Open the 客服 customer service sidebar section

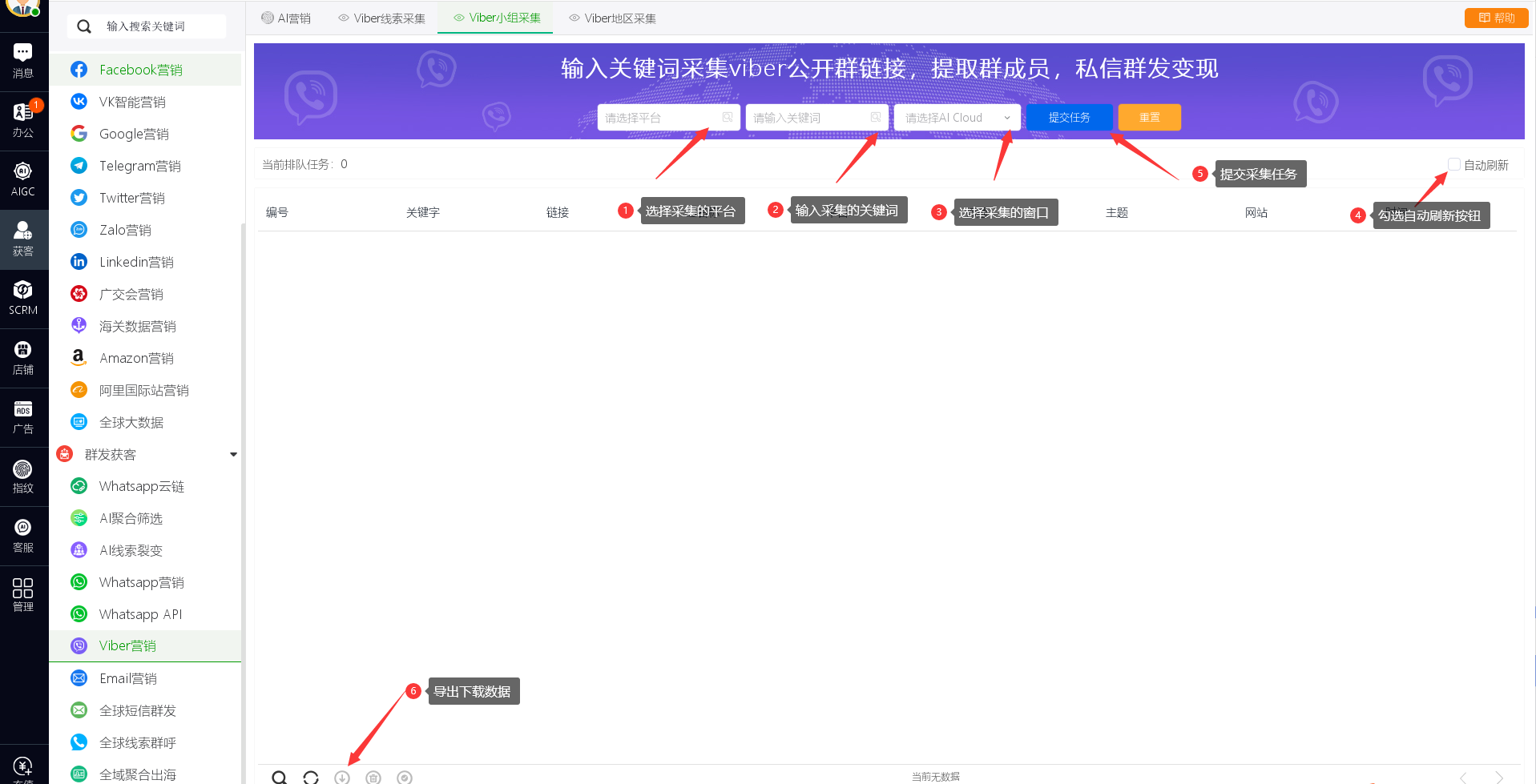tap(23, 536)
